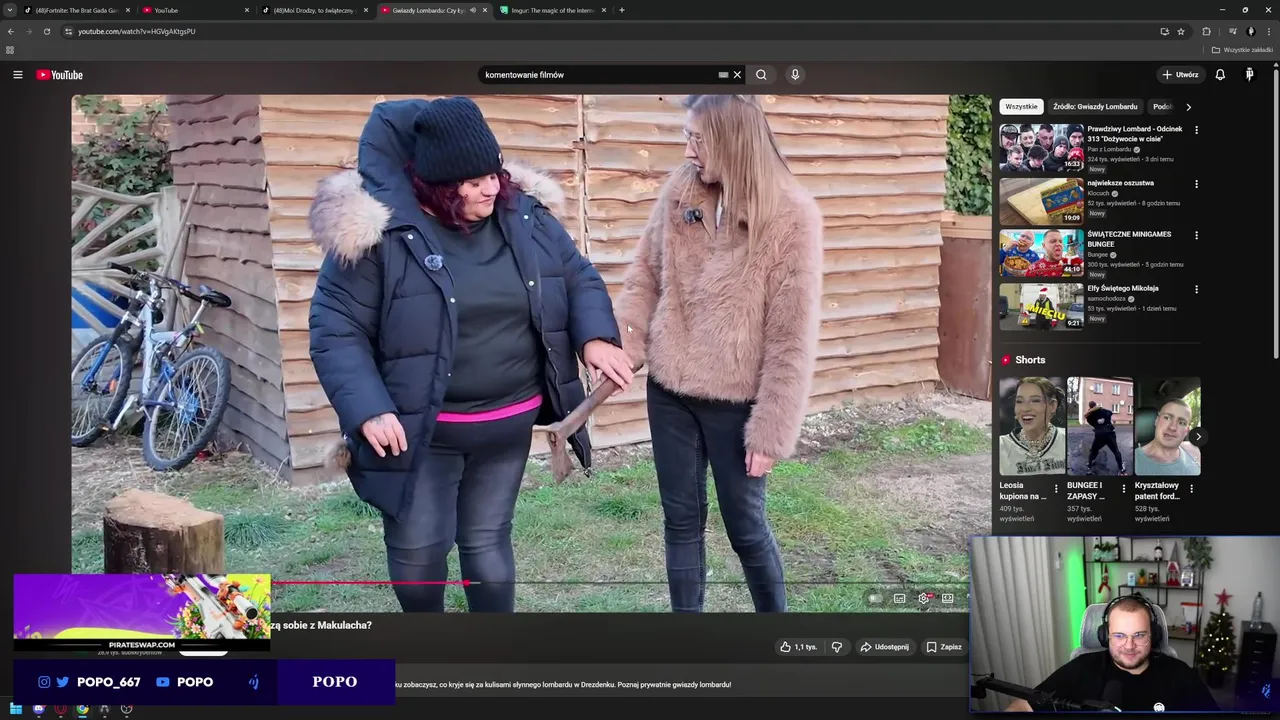Screen dimensions: 1280x720
Task: Dislike the video with the thumbs-down
Action: (837, 647)
